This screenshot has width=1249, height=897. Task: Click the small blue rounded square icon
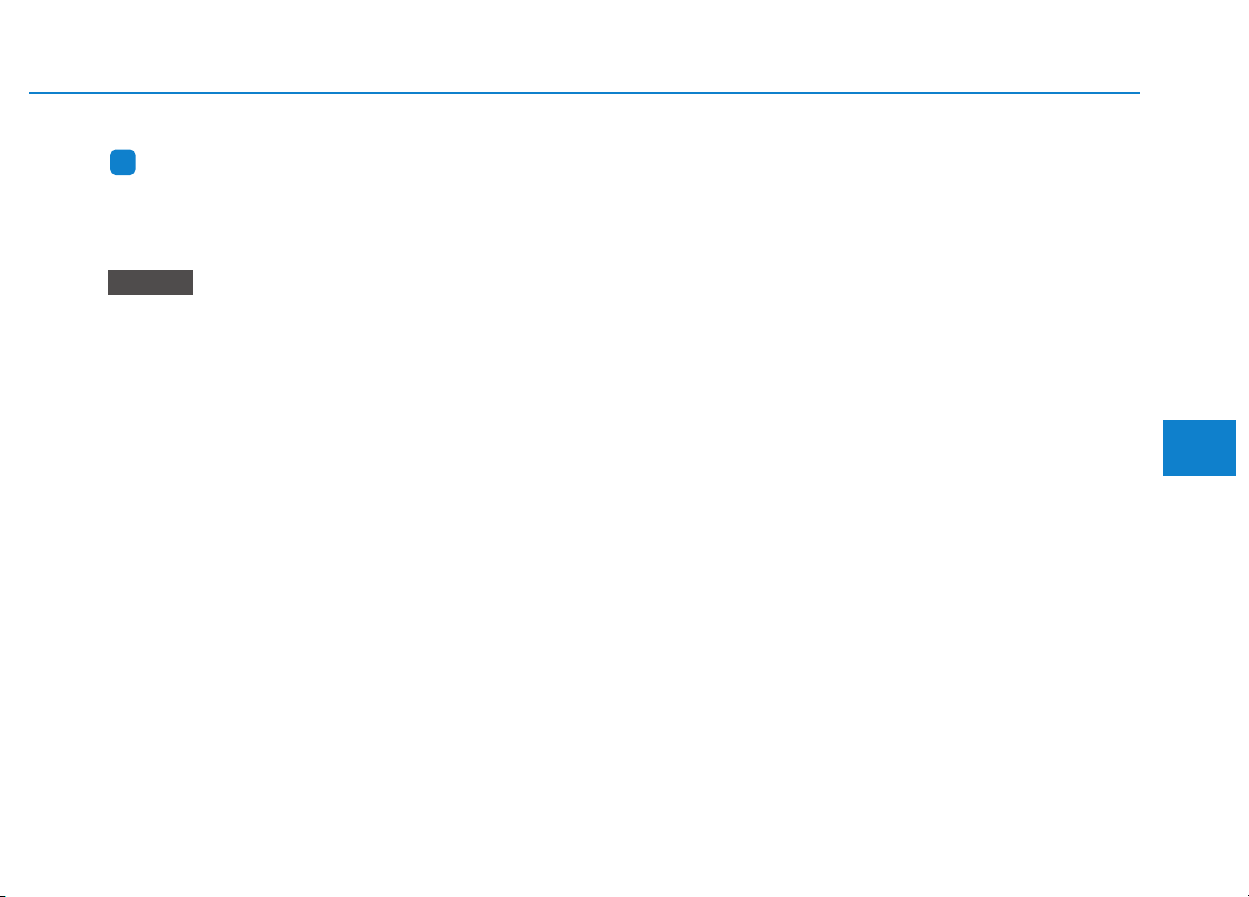point(123,164)
